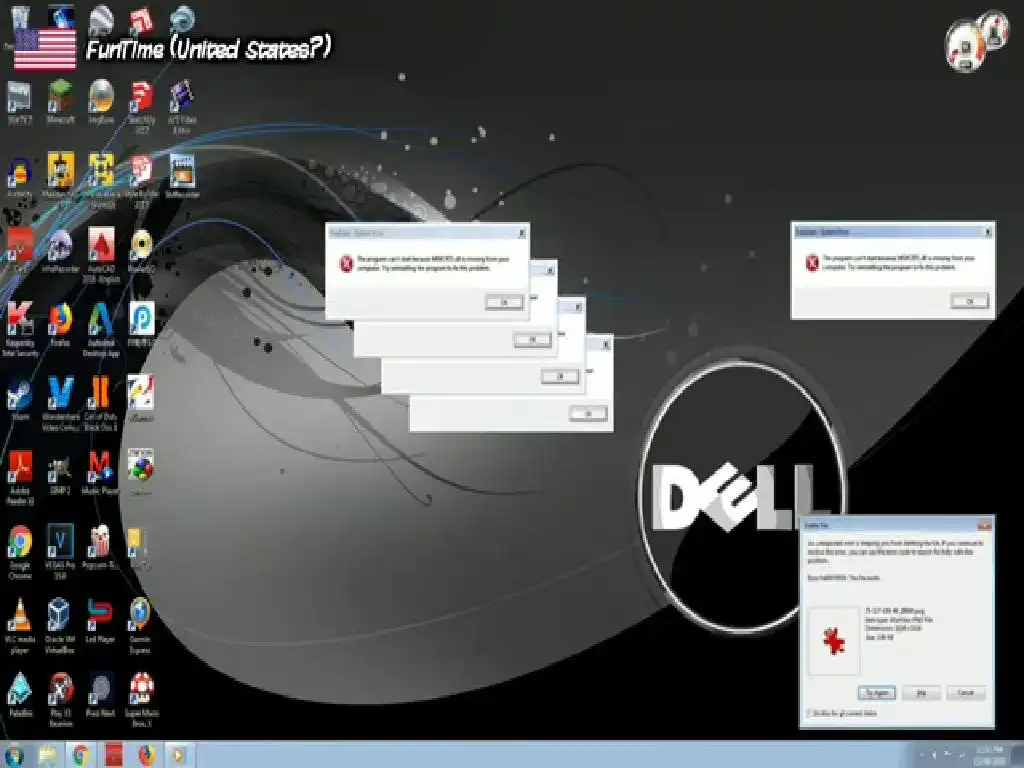
Task: Click OK in the standalone right-side error dialog
Action: coord(969,301)
